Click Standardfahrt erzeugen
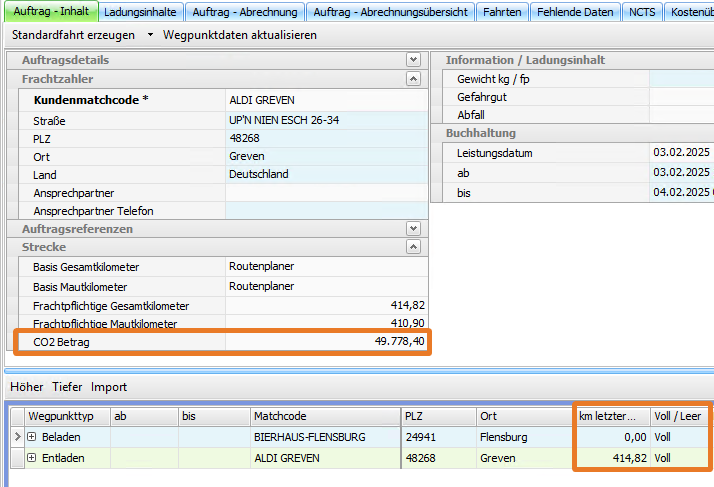714x487 pixels. (x=74, y=35)
